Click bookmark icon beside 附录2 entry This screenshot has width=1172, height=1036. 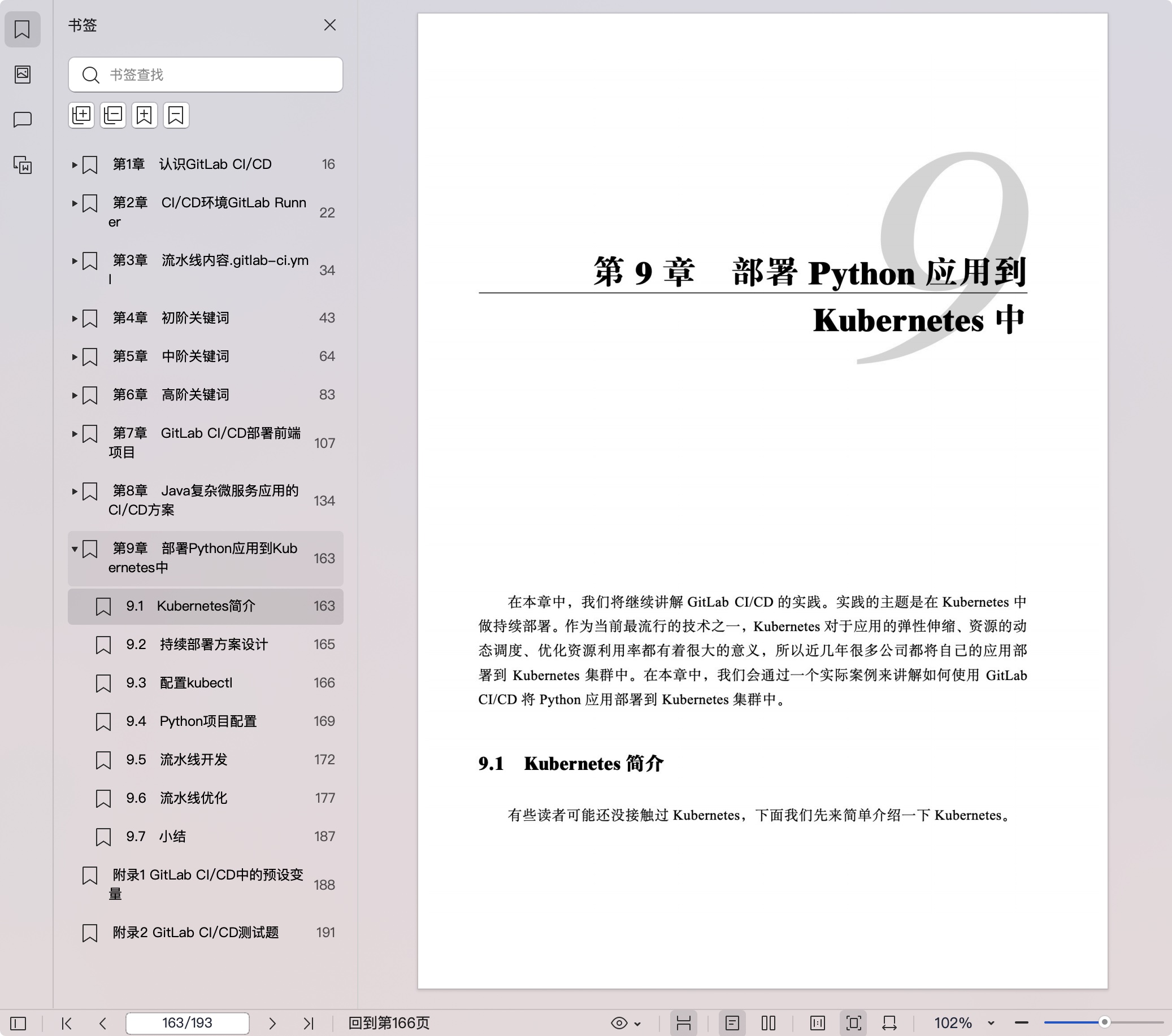[90, 933]
